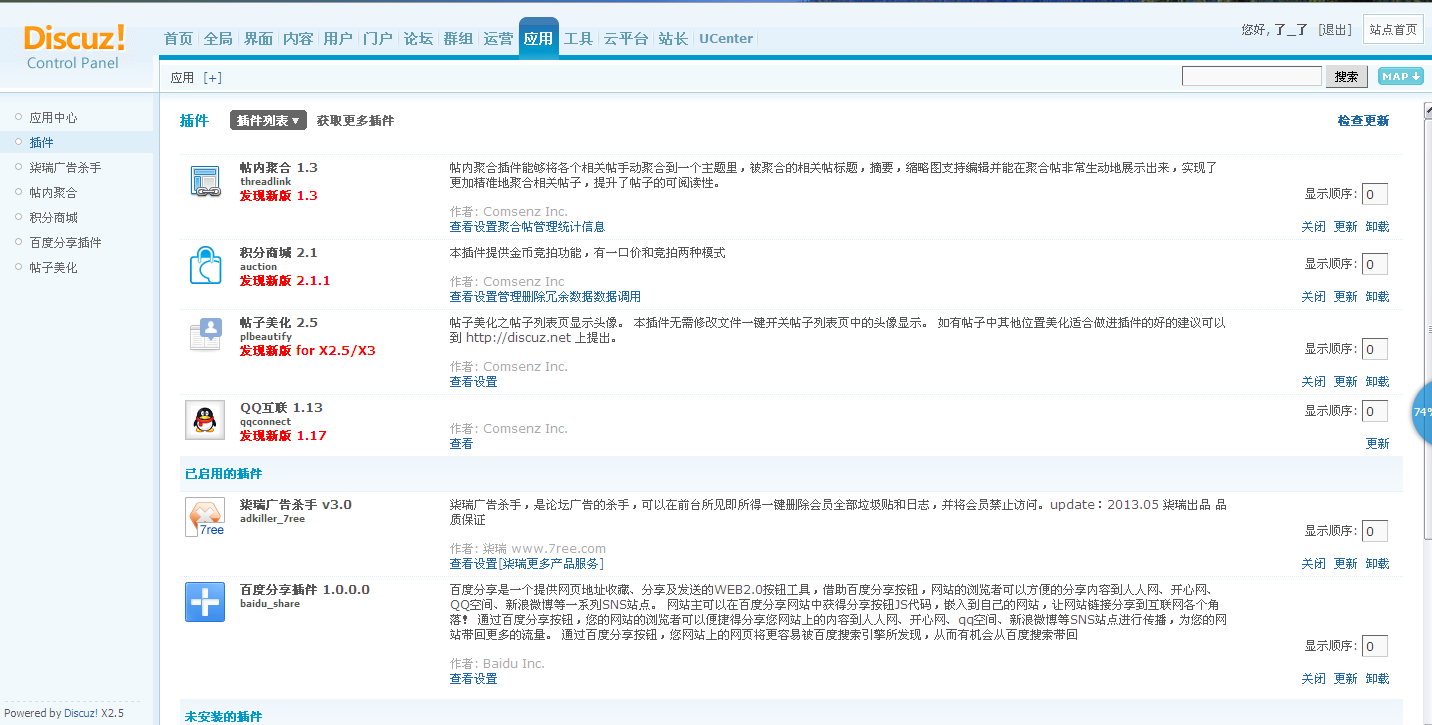Open 应用中心 in the sidebar
Viewport: 1432px width, 725px height.
click(x=53, y=118)
